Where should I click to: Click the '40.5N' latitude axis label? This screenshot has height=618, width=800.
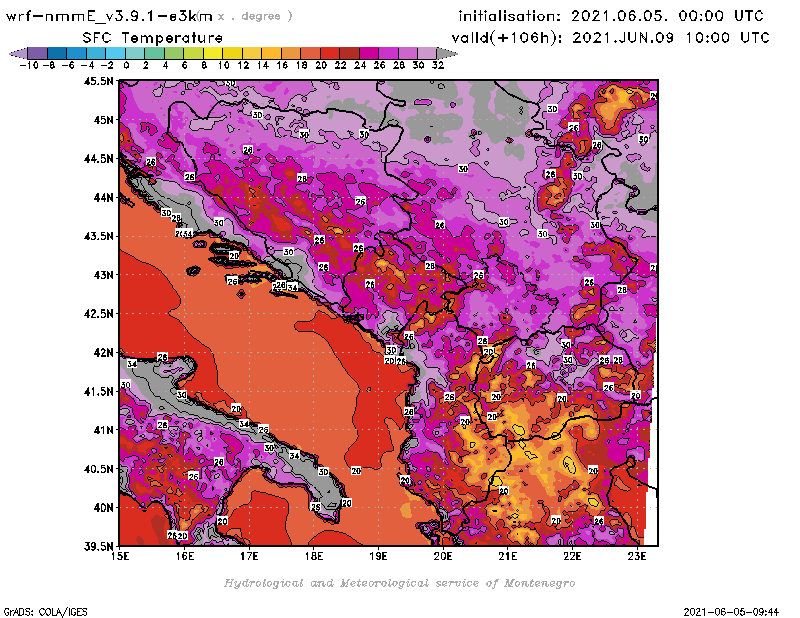98,469
